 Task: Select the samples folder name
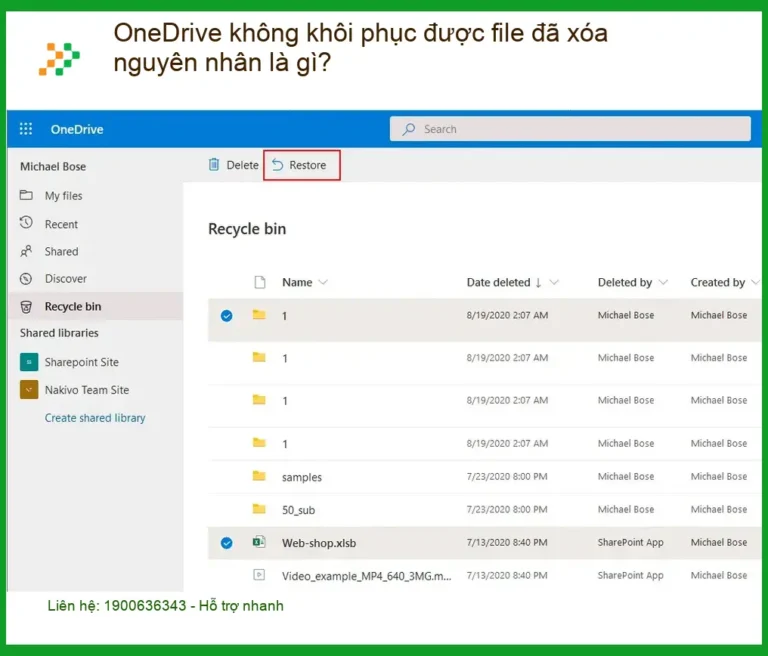(x=302, y=477)
